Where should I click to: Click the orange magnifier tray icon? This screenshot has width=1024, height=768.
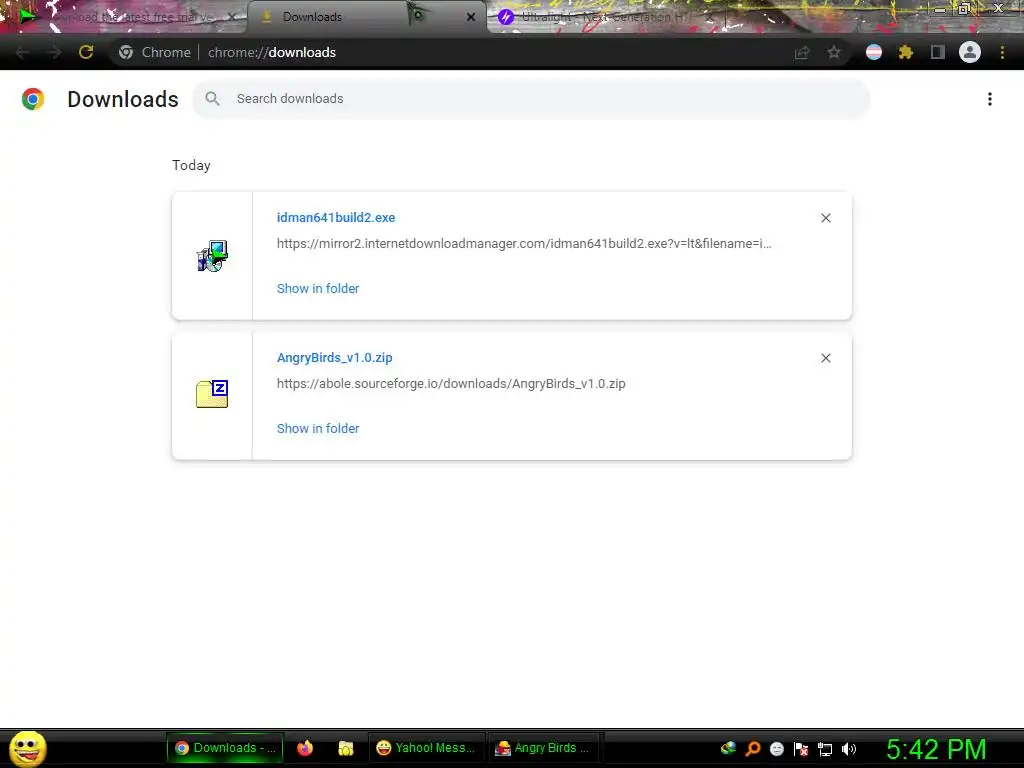tap(753, 749)
